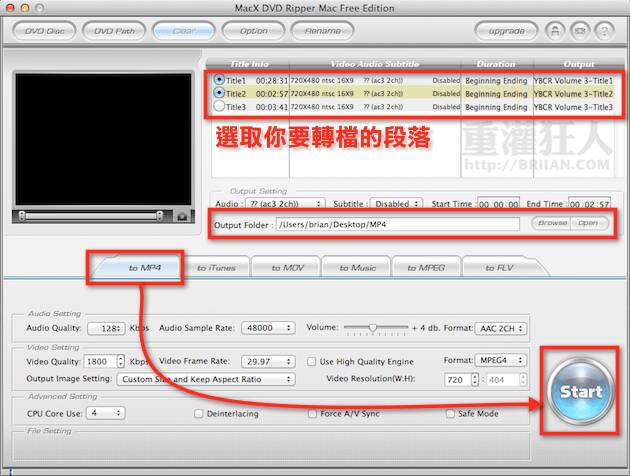Click the email icon button in toolbar
Viewport: 630px width, 476px height.
(x=579, y=31)
